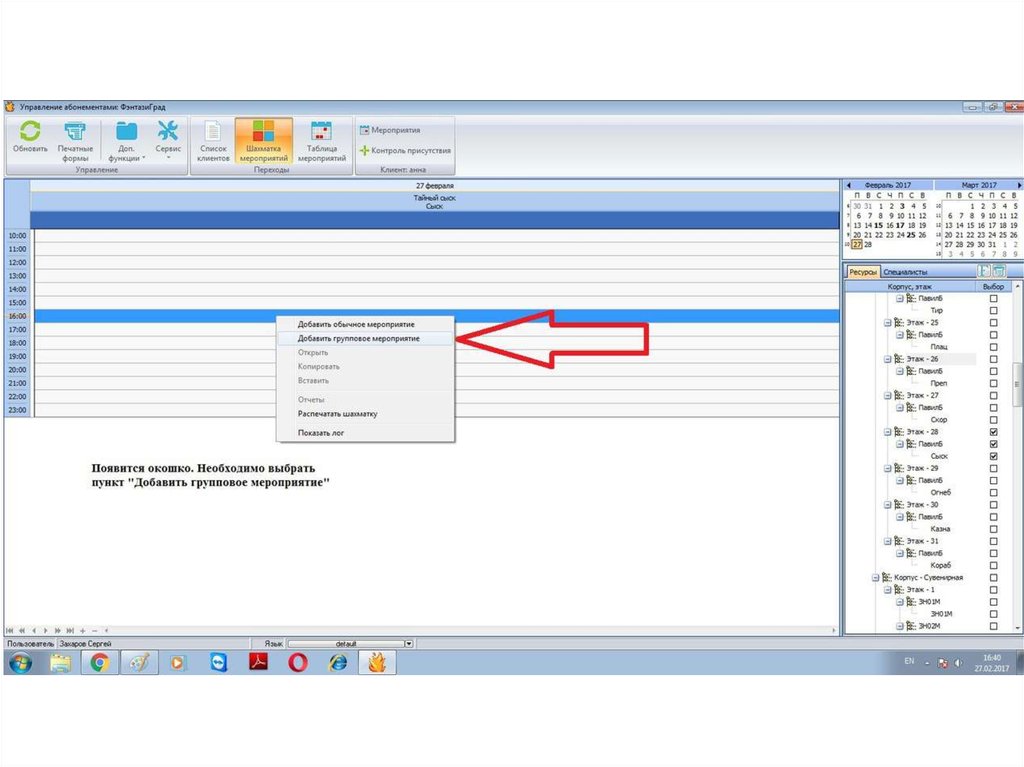This screenshot has width=1024, height=767.
Task: Click the Мероприятия client button
Action: (x=391, y=130)
